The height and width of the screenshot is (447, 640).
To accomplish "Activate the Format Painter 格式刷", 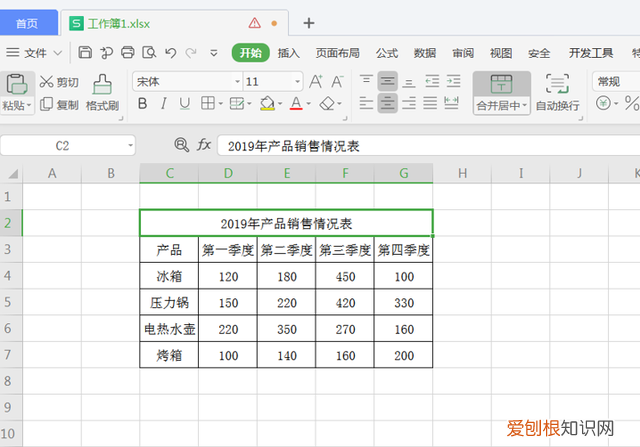I will tap(102, 93).
